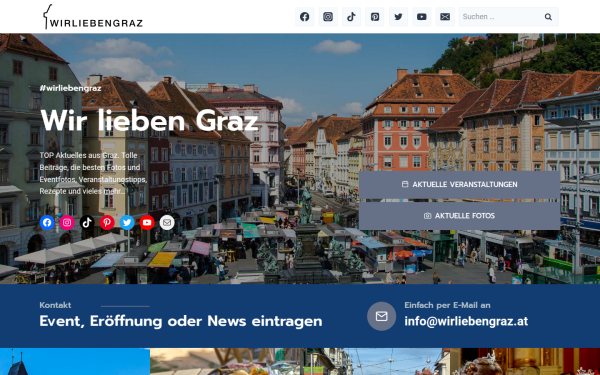Open the Instagram icon in the header
This screenshot has width=600, height=375.
click(328, 17)
